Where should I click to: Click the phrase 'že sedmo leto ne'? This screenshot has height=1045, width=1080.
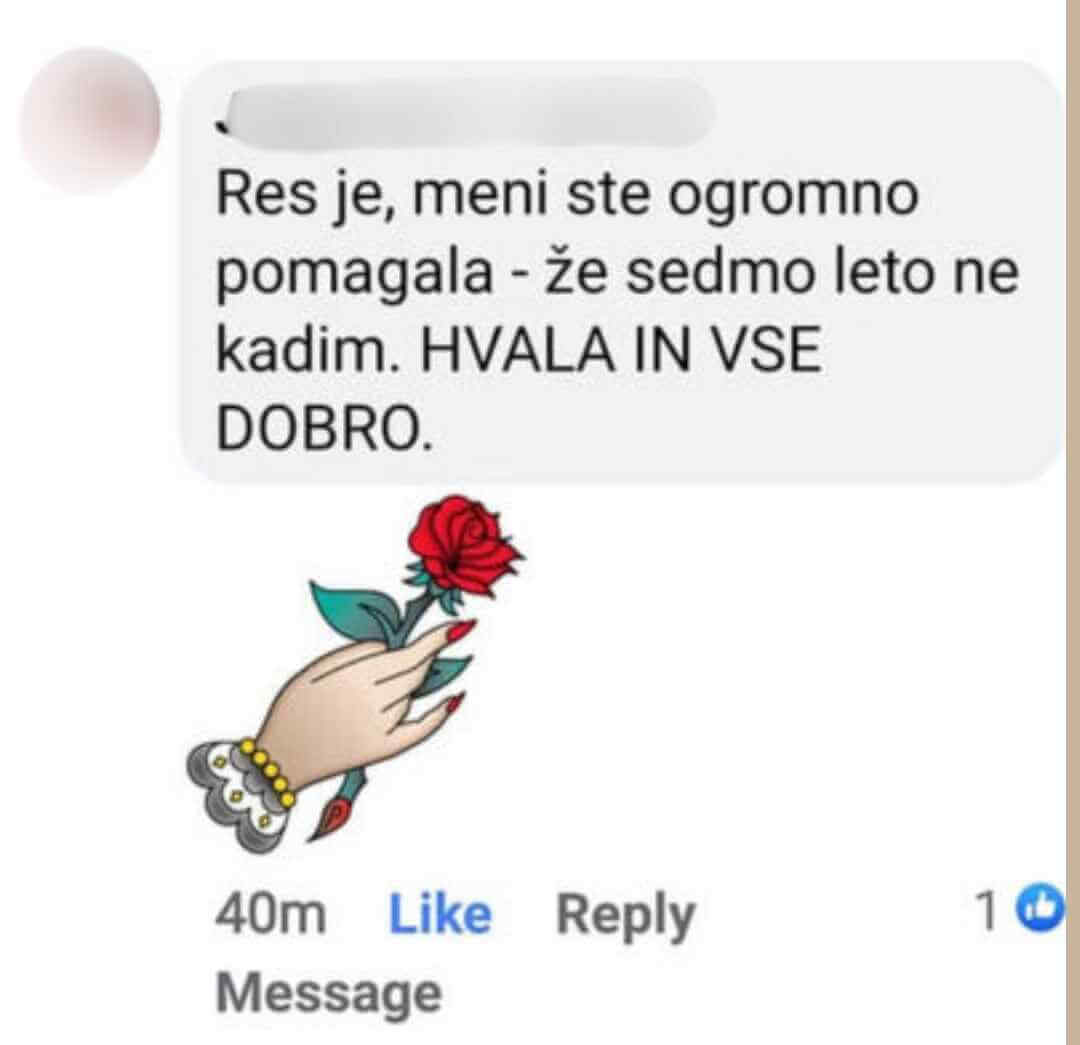click(782, 273)
